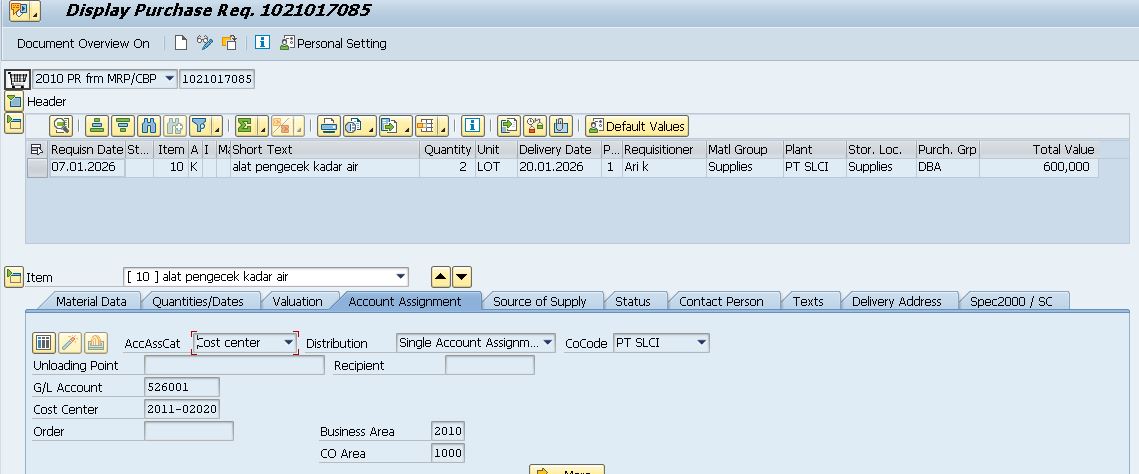Collapse the Item detail section toggle
Screen dimensions: 1139x474
point(14,277)
